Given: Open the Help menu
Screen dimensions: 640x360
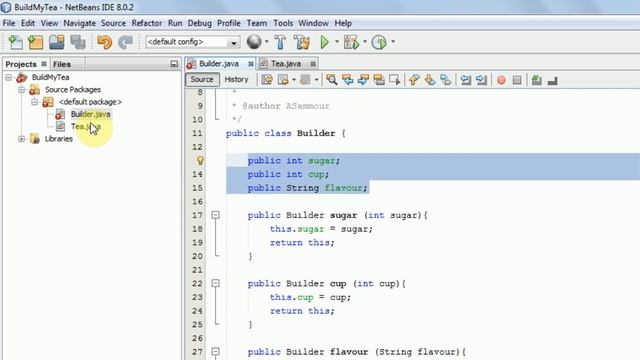Looking at the screenshot, I should click(343, 23).
